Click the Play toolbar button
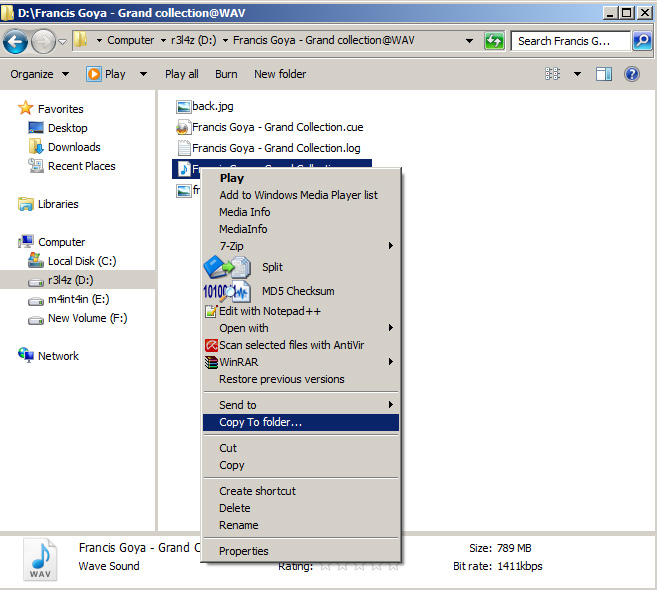Image resolution: width=657 pixels, height=590 pixels. tap(106, 74)
